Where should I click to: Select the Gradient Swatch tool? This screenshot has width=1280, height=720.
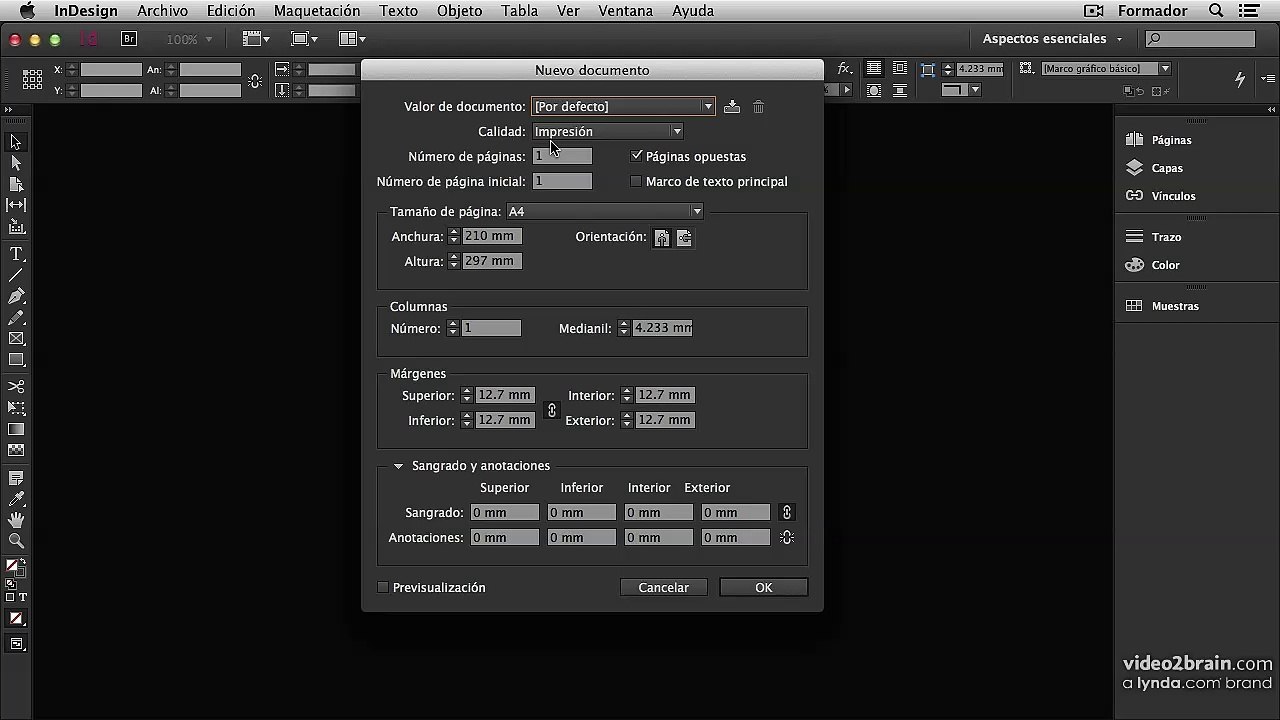[x=16, y=429]
